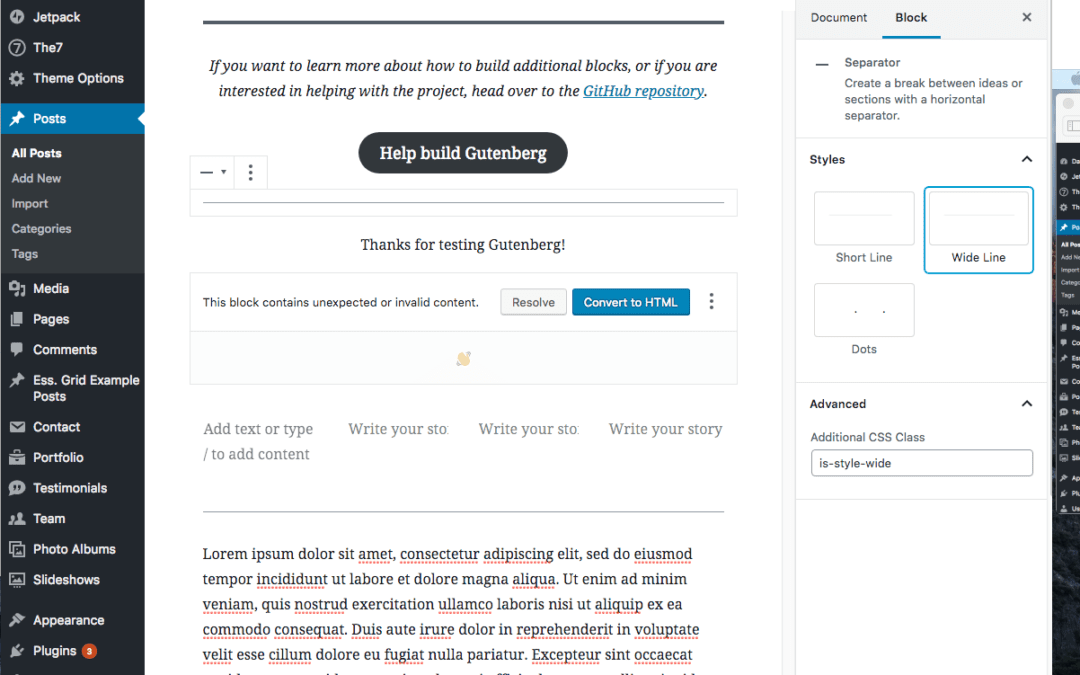Image resolution: width=1080 pixels, height=675 pixels.
Task: Select the Short Line separator style
Action: coord(863,218)
